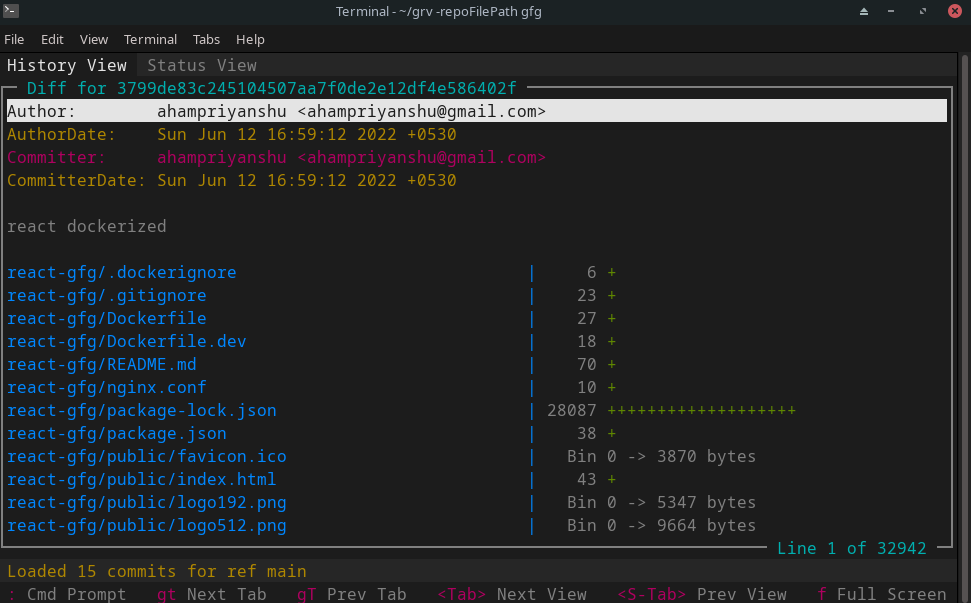Click the Next Tab shortcut hint
Image resolution: width=971 pixels, height=603 pixels.
[212, 594]
